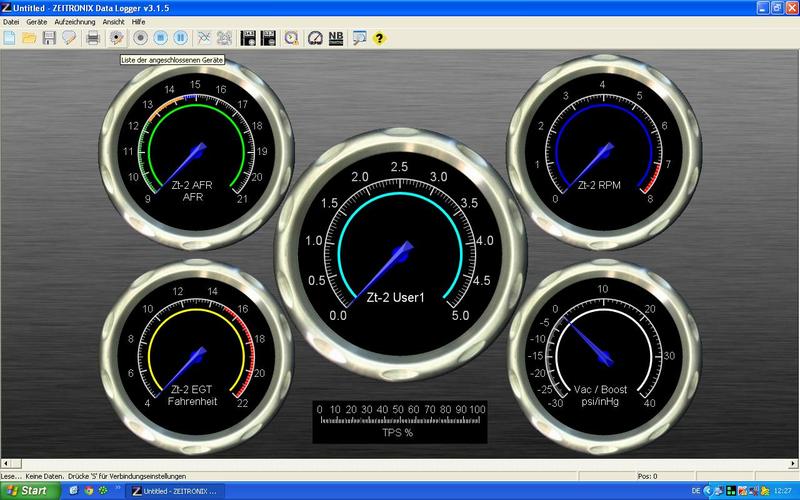Screen dimensions: 800x500
Task: Save the log with the floppy disk icon
Action: (49, 38)
